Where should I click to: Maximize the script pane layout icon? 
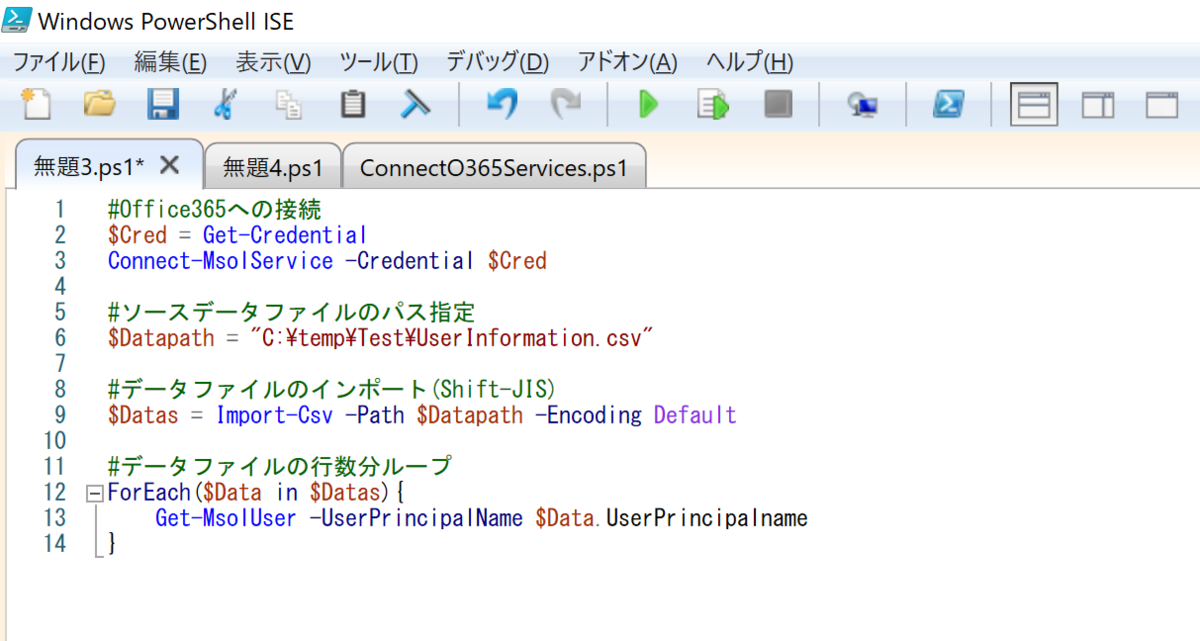tap(1162, 104)
